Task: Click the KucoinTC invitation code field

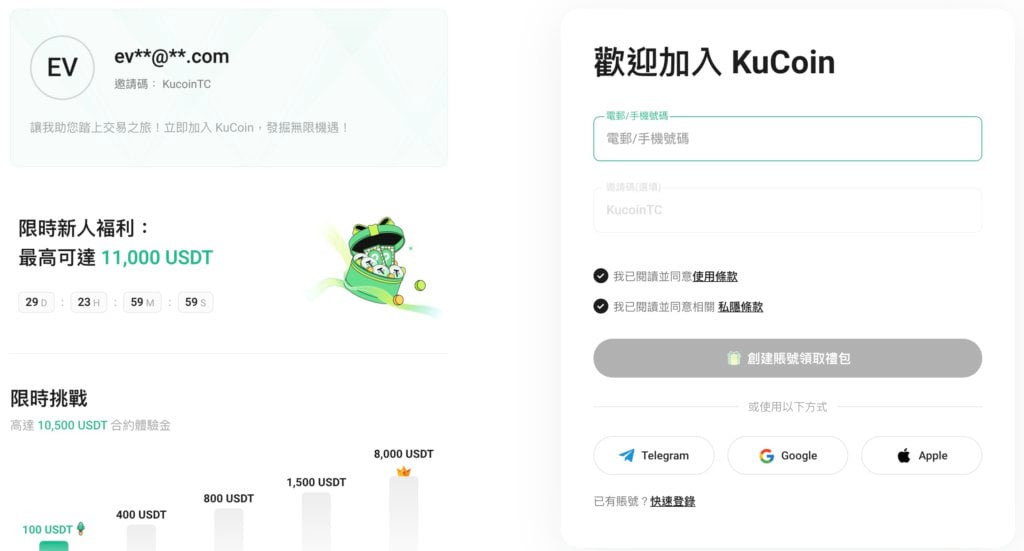Action: pos(788,210)
